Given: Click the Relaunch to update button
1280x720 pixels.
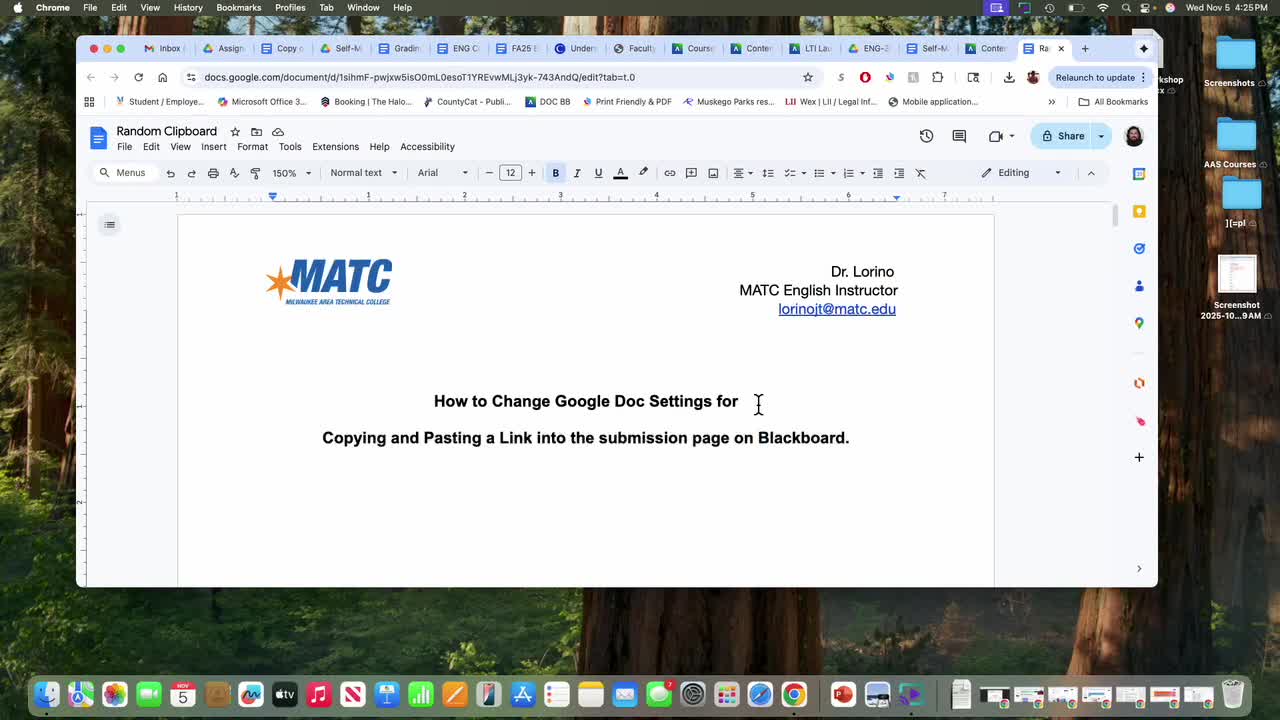Looking at the screenshot, I should pos(1101,77).
